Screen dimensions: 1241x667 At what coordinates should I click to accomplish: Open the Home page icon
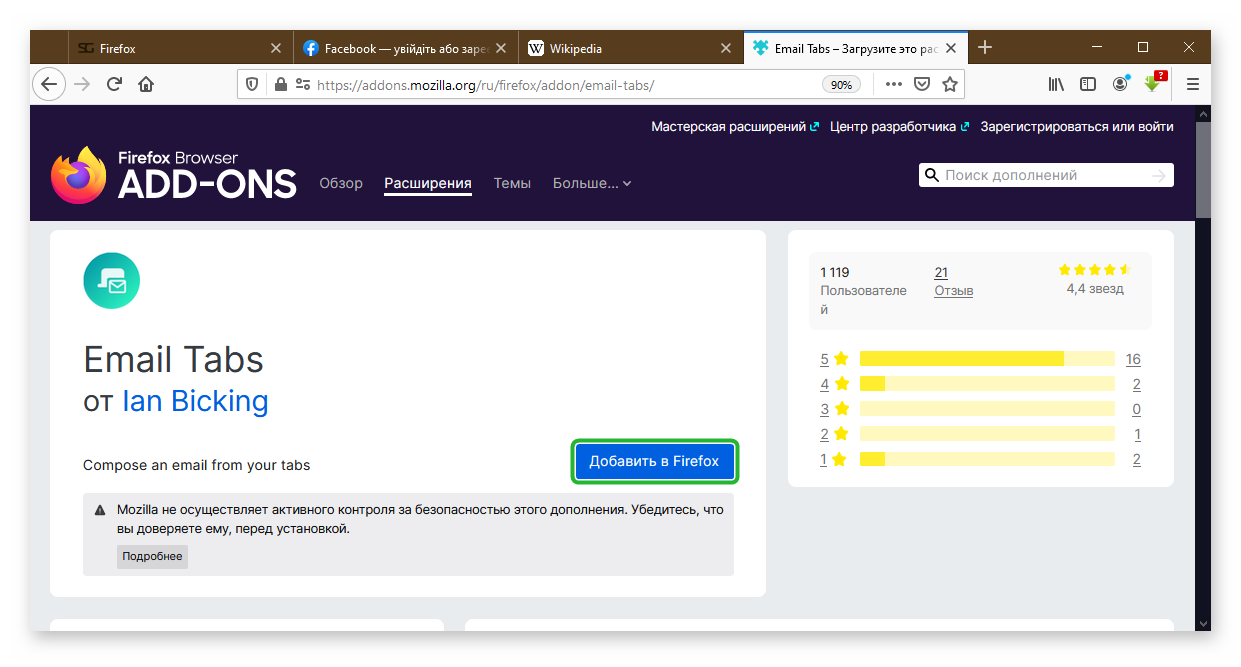click(146, 84)
